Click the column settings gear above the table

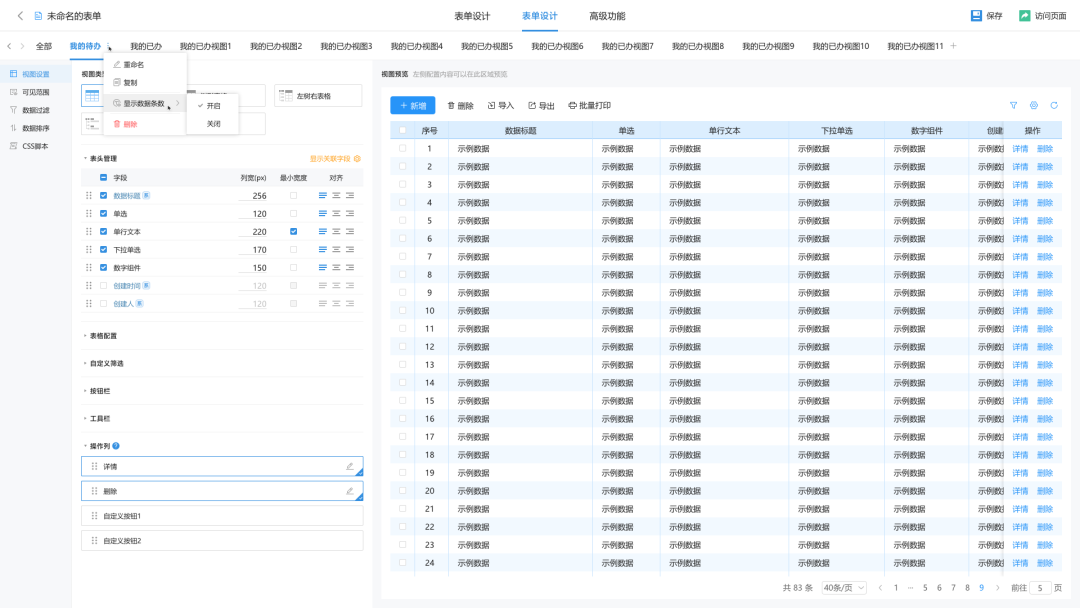[x=1034, y=105]
